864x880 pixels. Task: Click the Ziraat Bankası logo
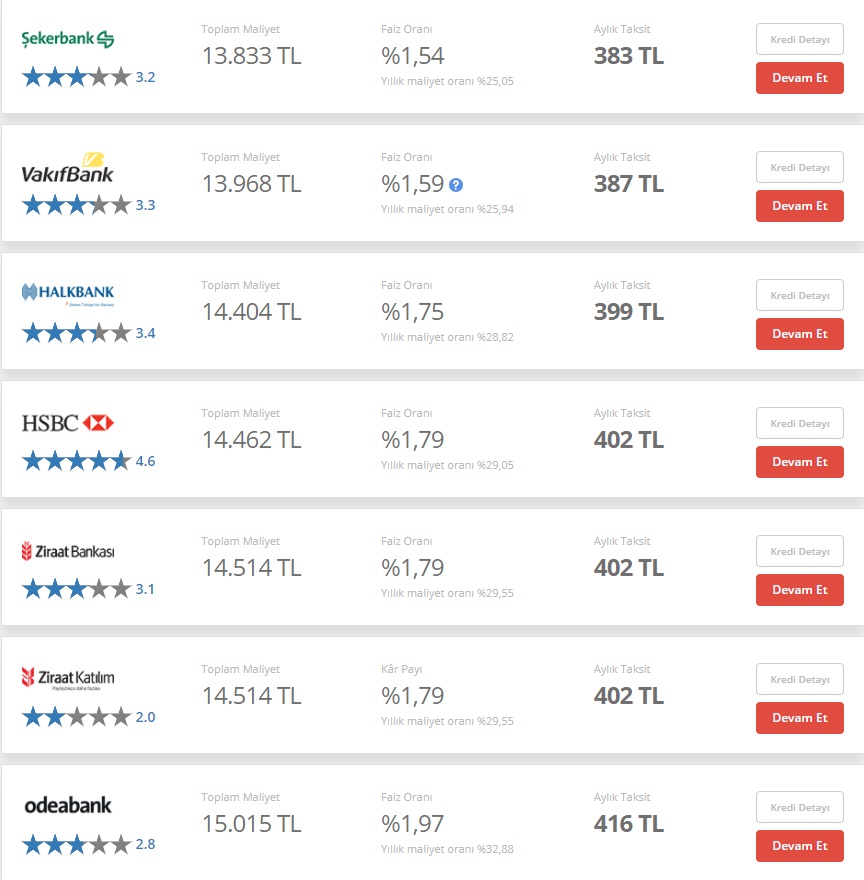coord(68,551)
